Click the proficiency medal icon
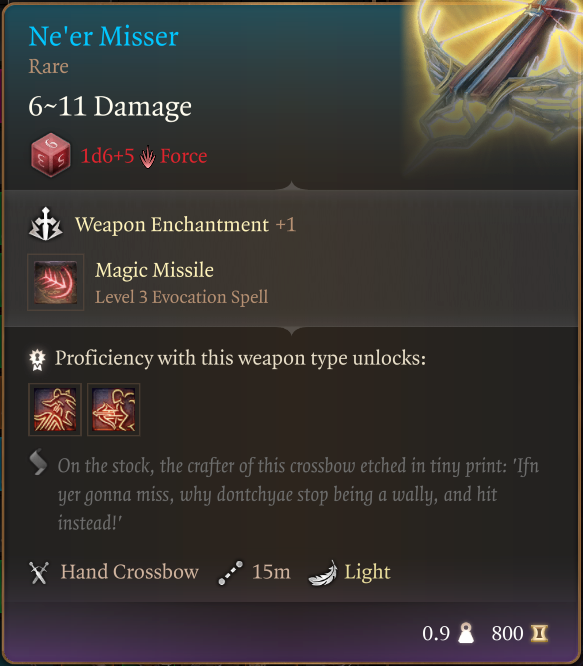 pyautogui.click(x=37, y=360)
